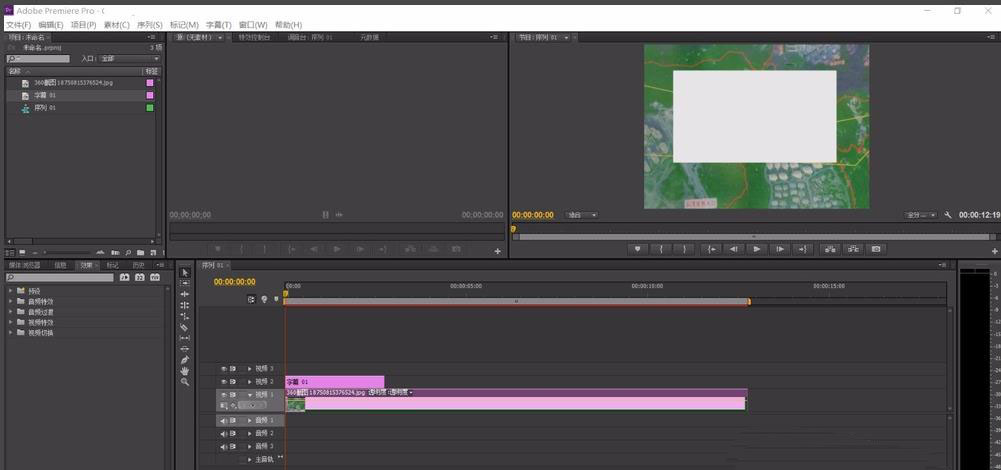Select the Hand tool

click(184, 370)
